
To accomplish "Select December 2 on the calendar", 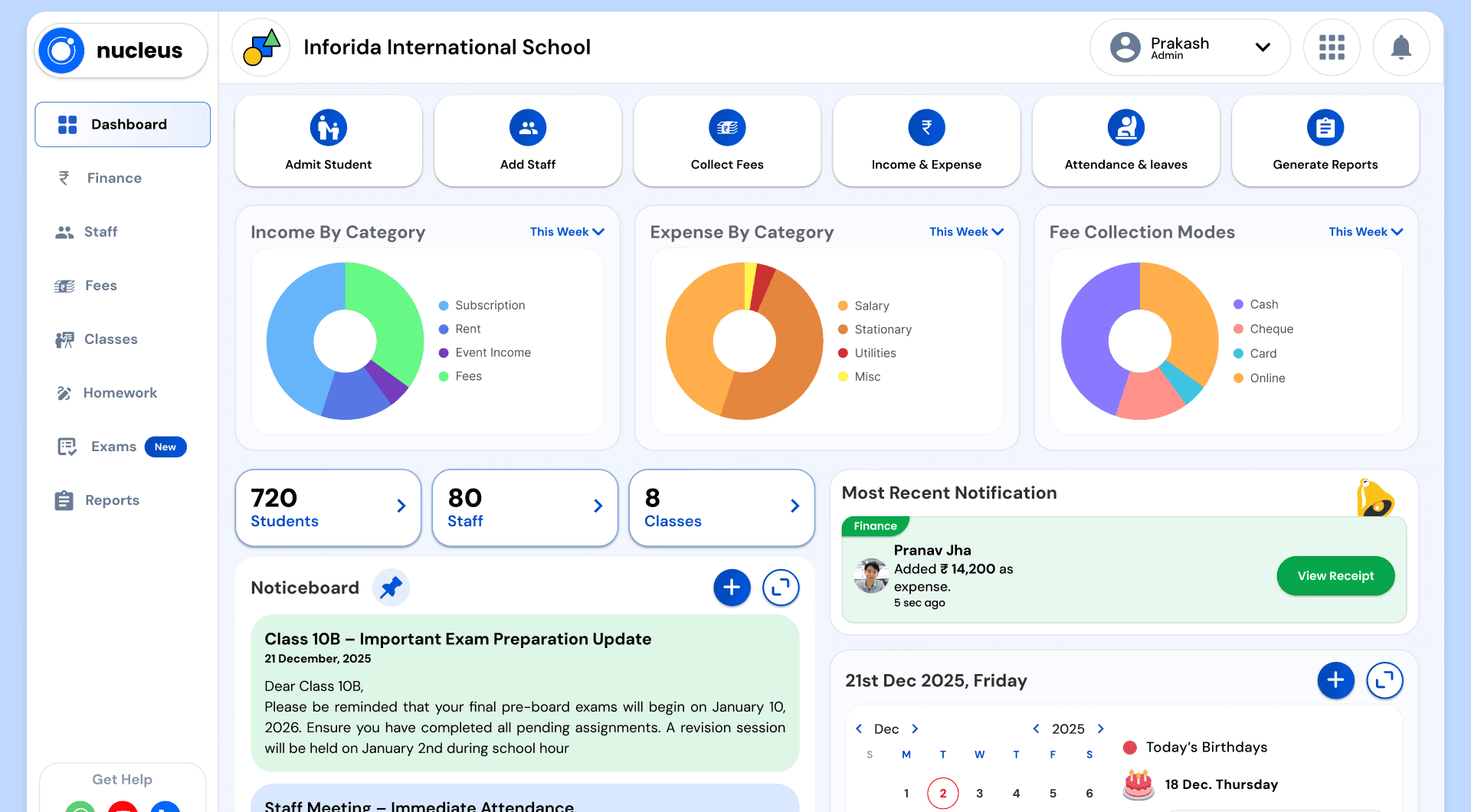I will point(942,793).
